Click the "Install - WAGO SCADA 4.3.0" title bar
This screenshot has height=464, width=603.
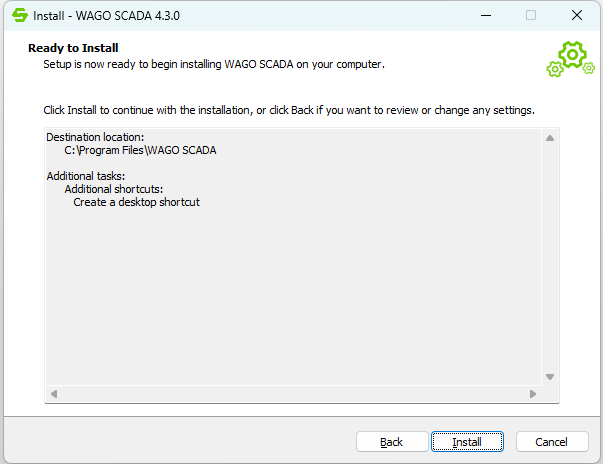(250, 16)
